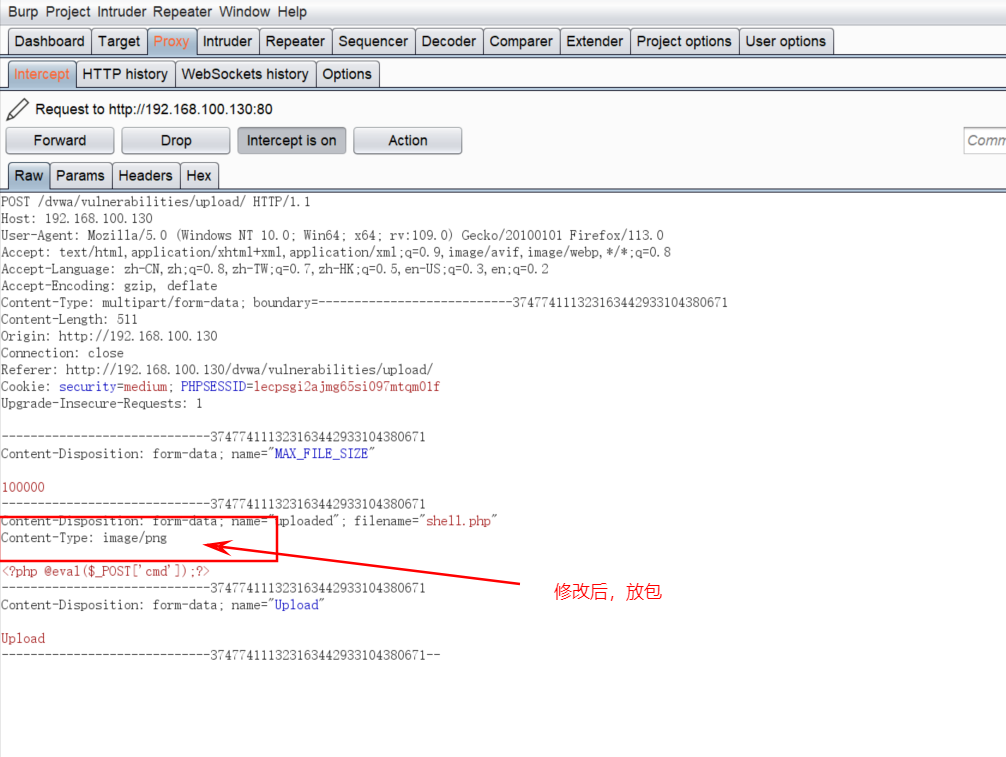Click the multipart boundary Content-Type header
Screen dimensions: 1006x757
364,303
